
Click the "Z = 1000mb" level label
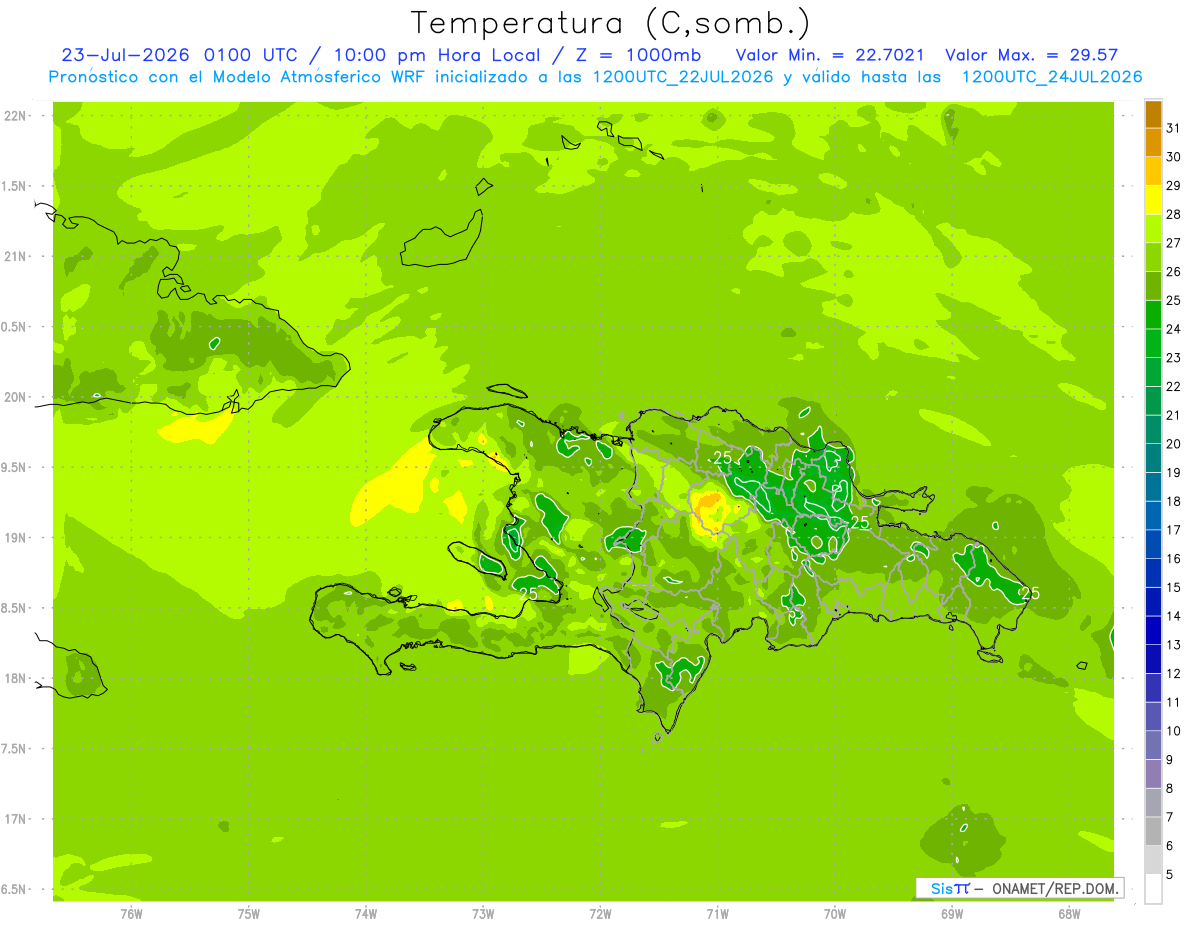640,55
